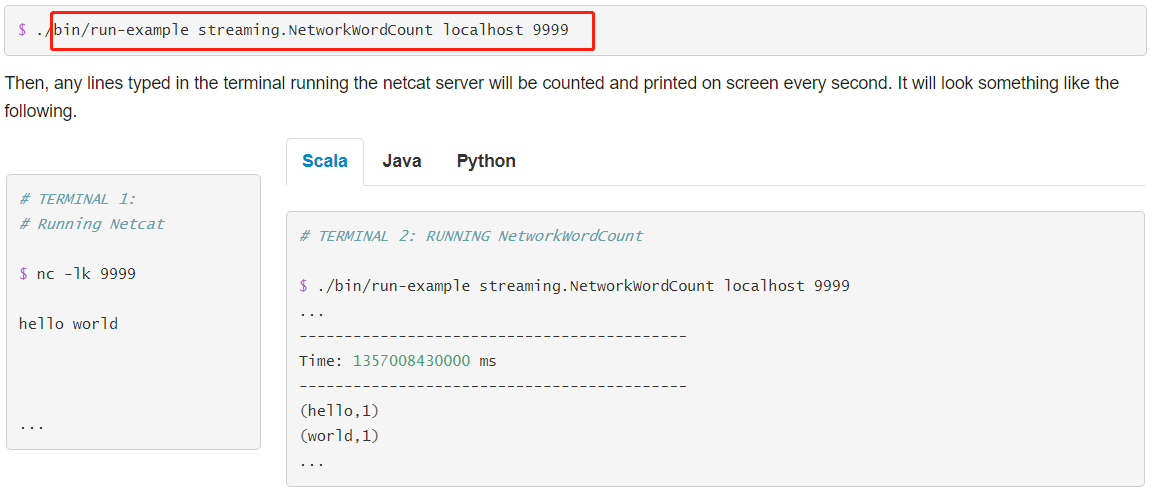Screen dimensions: 1152x497
Task: Click the ellipsis below '(world,1)' line
Action: pyautogui.click(x=312, y=465)
